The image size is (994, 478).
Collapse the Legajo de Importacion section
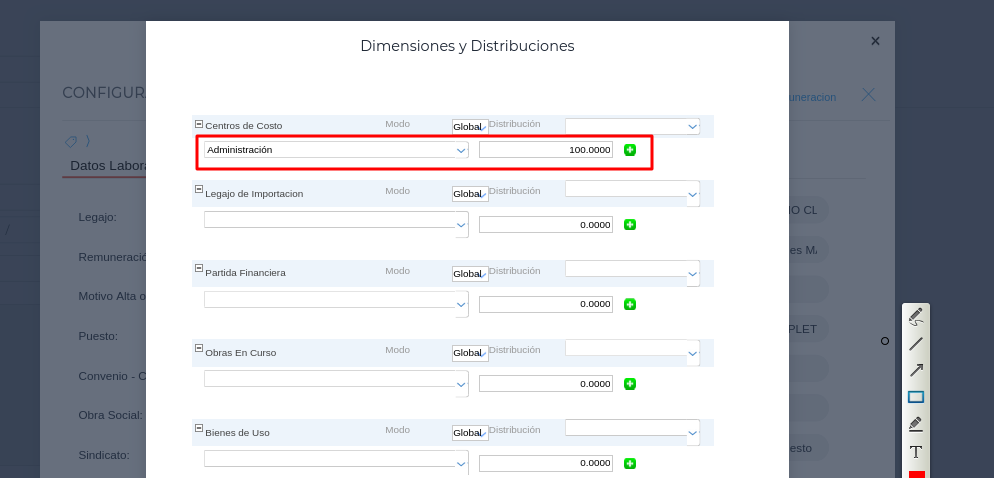198,188
